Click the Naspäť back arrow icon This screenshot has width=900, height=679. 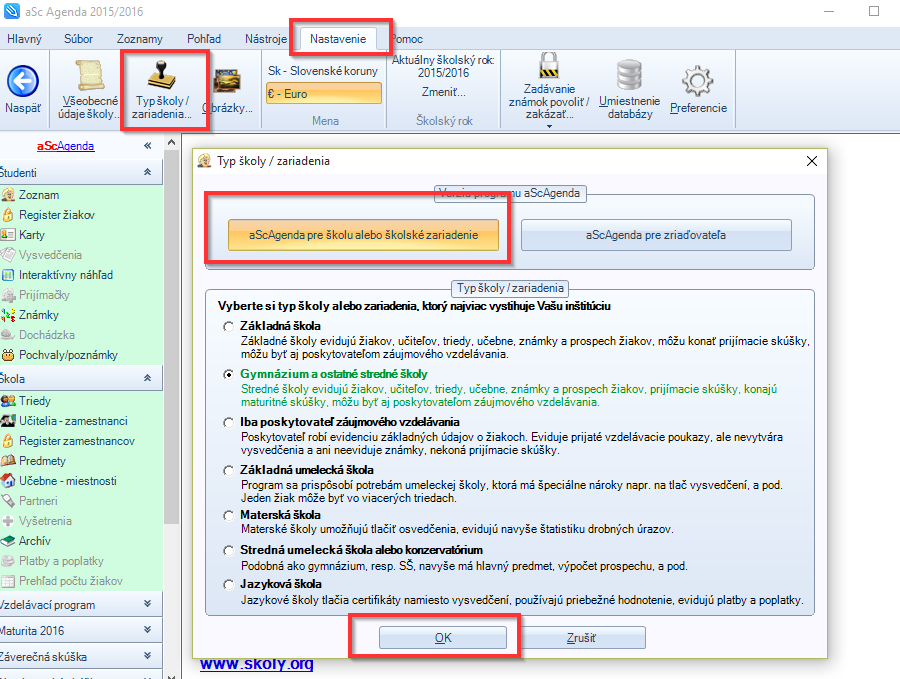click(x=23, y=82)
